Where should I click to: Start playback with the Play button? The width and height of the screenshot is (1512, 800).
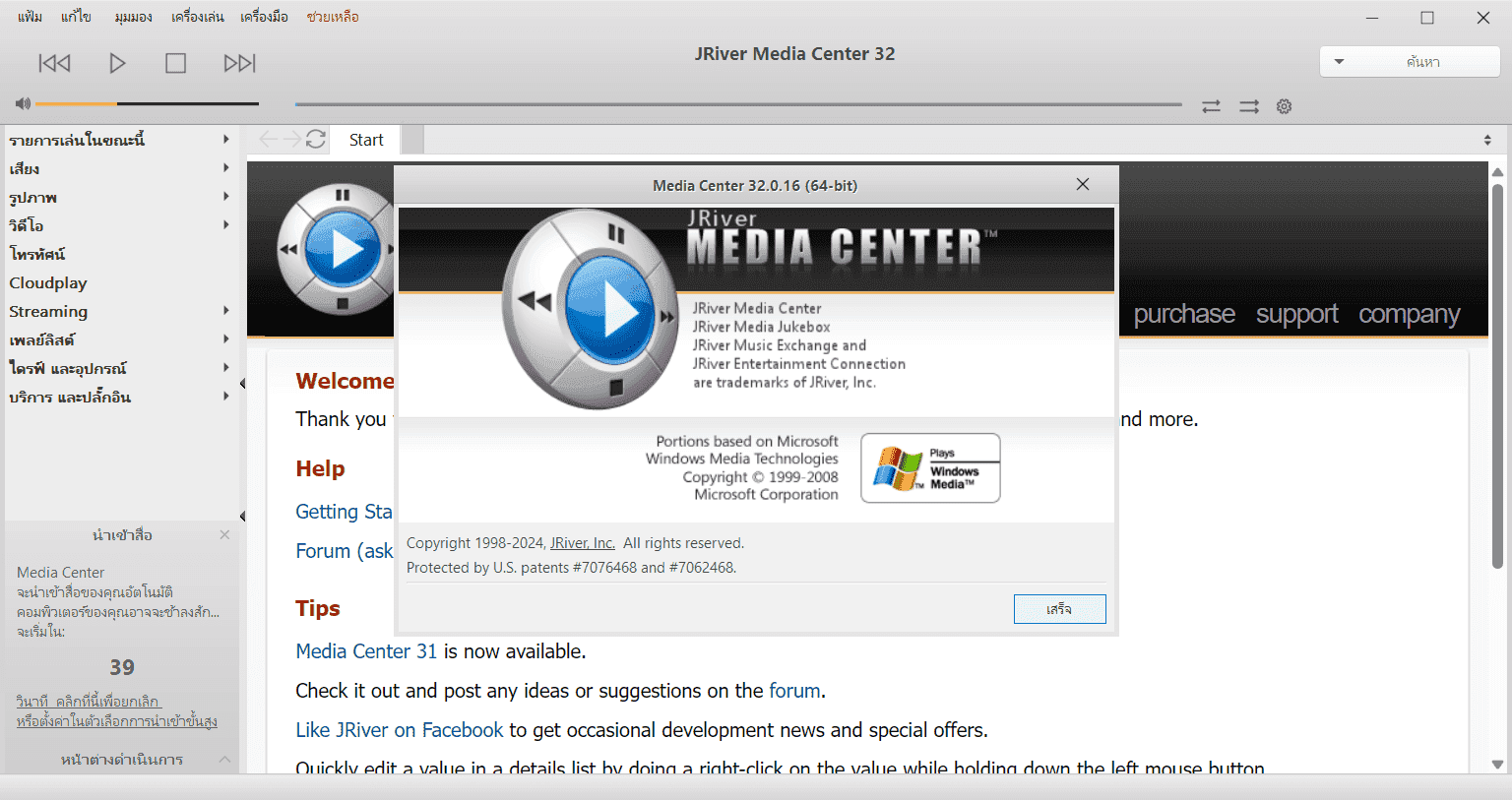pos(117,63)
